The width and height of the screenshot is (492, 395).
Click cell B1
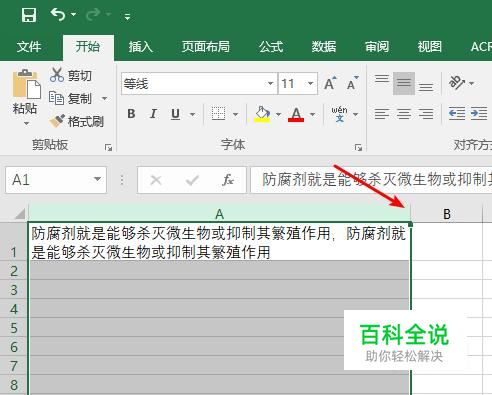click(447, 241)
